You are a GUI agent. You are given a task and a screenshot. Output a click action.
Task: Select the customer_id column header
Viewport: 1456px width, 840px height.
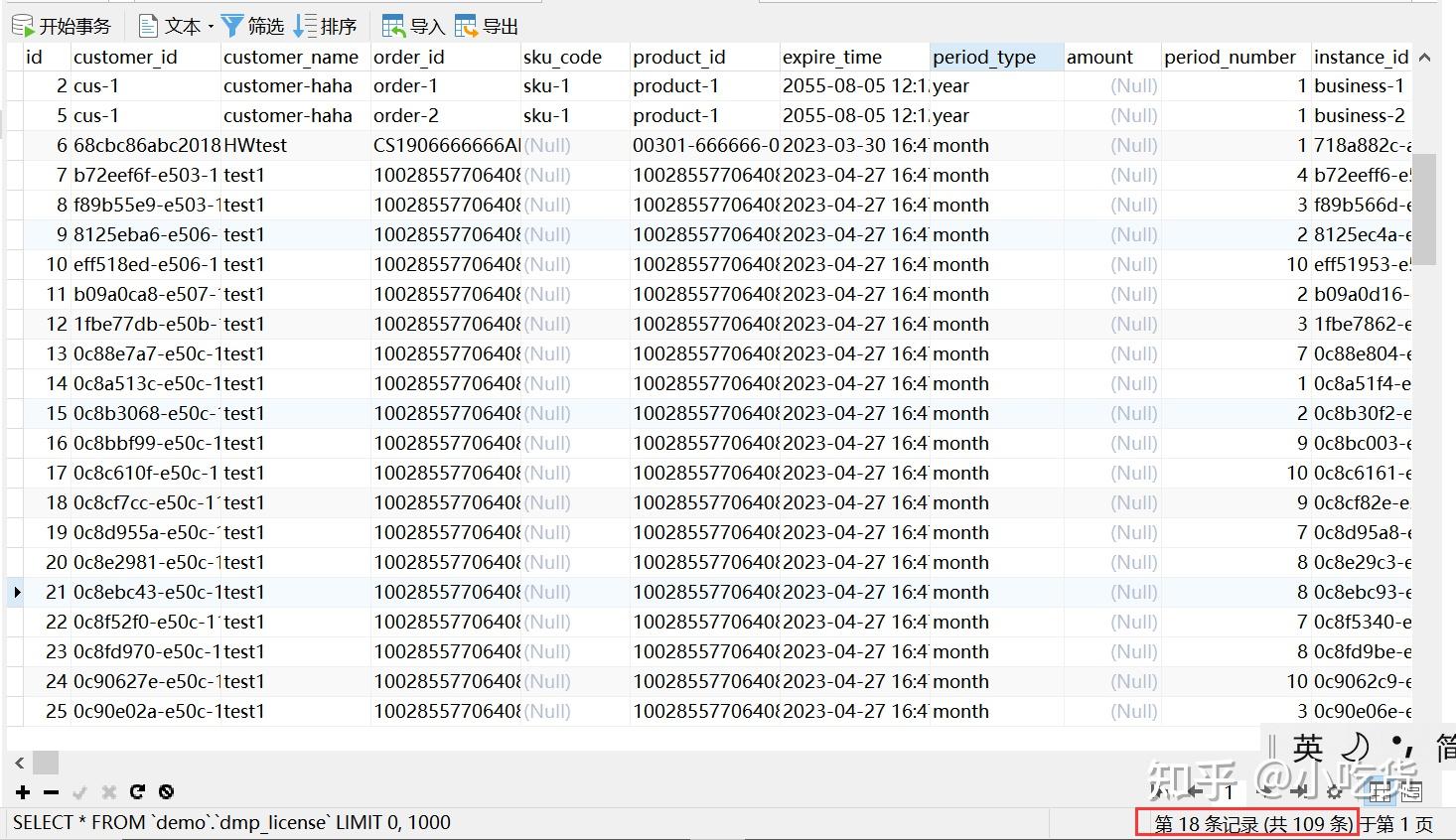coord(146,57)
